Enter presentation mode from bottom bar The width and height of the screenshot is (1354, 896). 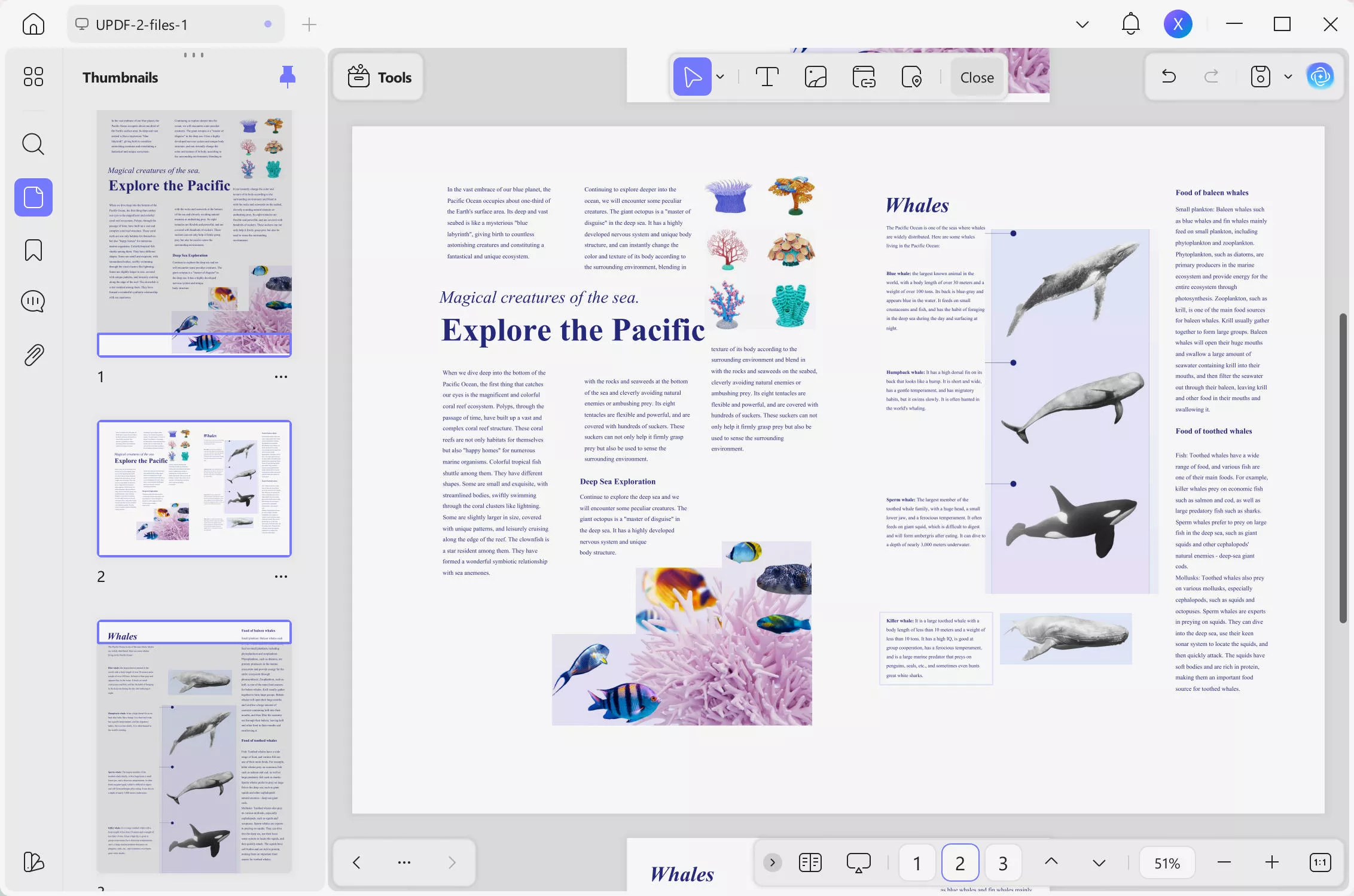click(858, 863)
